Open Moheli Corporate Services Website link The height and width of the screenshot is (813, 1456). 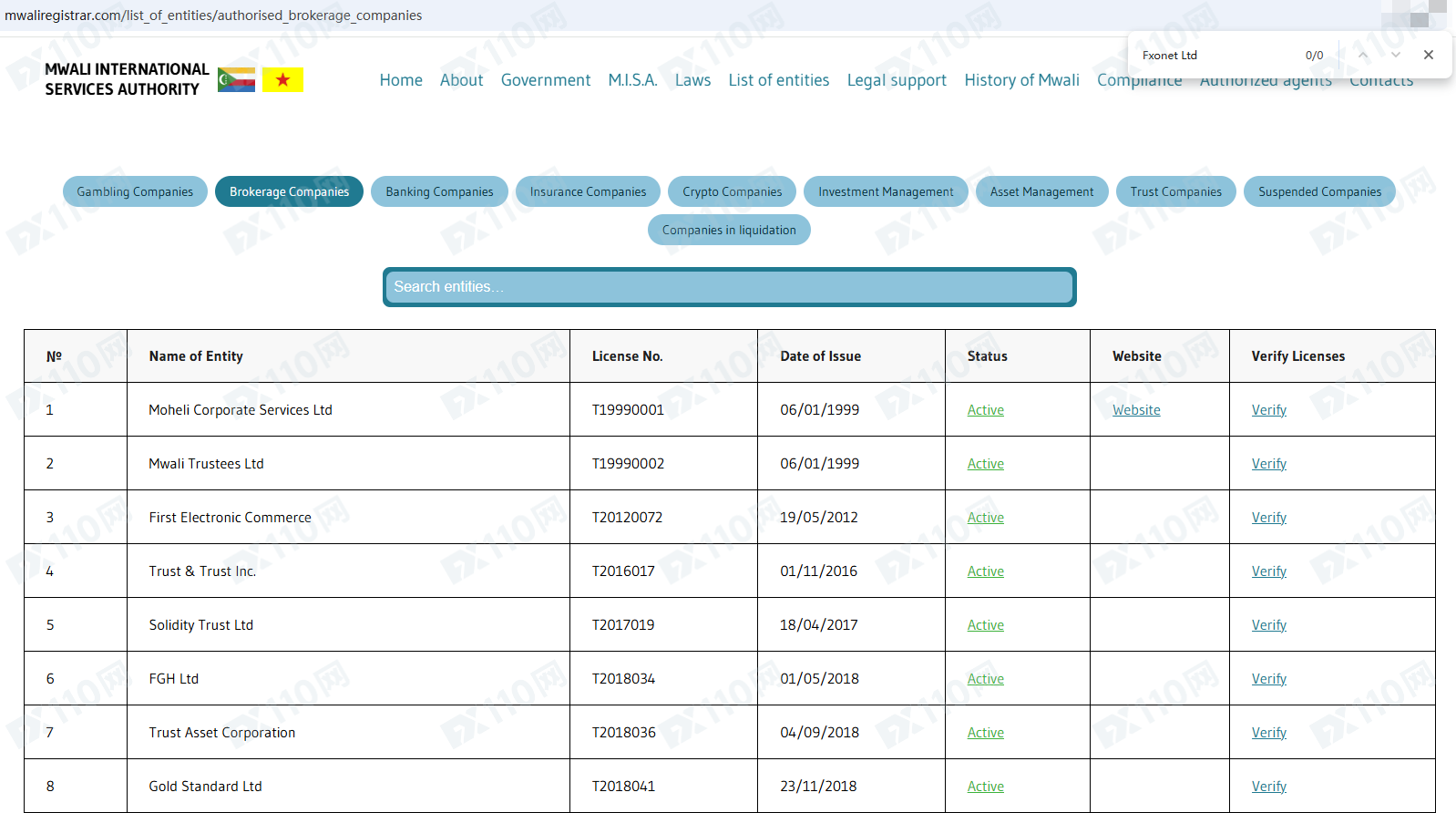(1136, 410)
